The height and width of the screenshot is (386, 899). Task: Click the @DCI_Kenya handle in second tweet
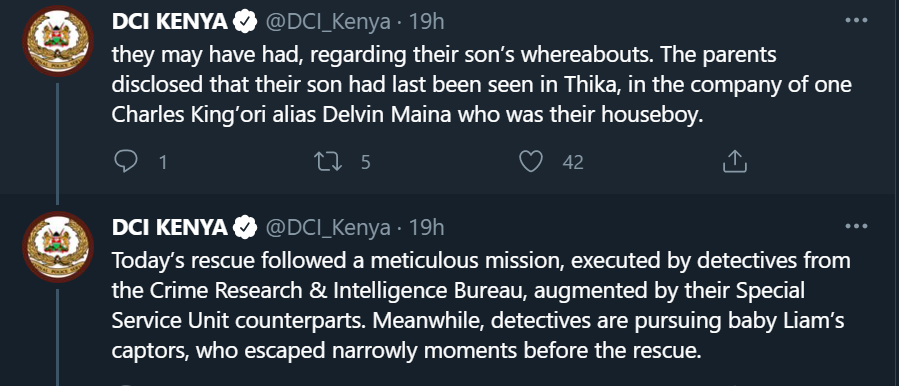[x=327, y=228]
